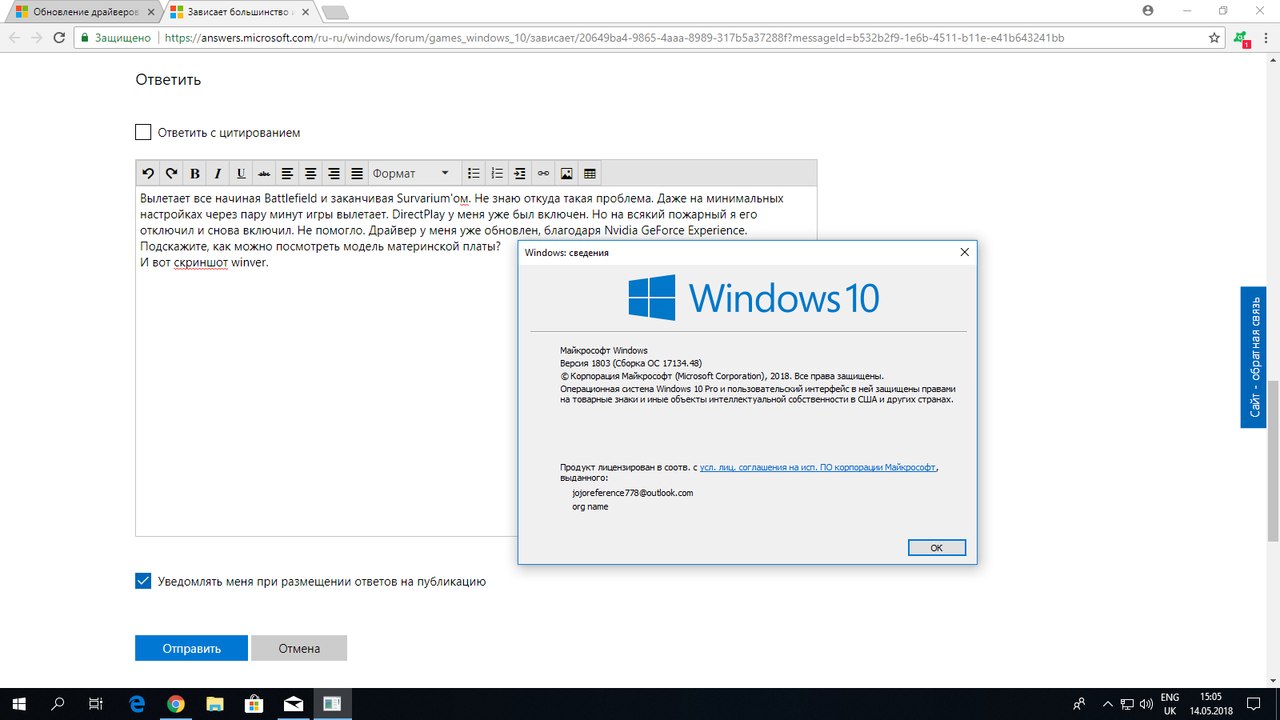Open a new Chrome tab
1280x720 pixels.
pyautogui.click(x=335, y=13)
